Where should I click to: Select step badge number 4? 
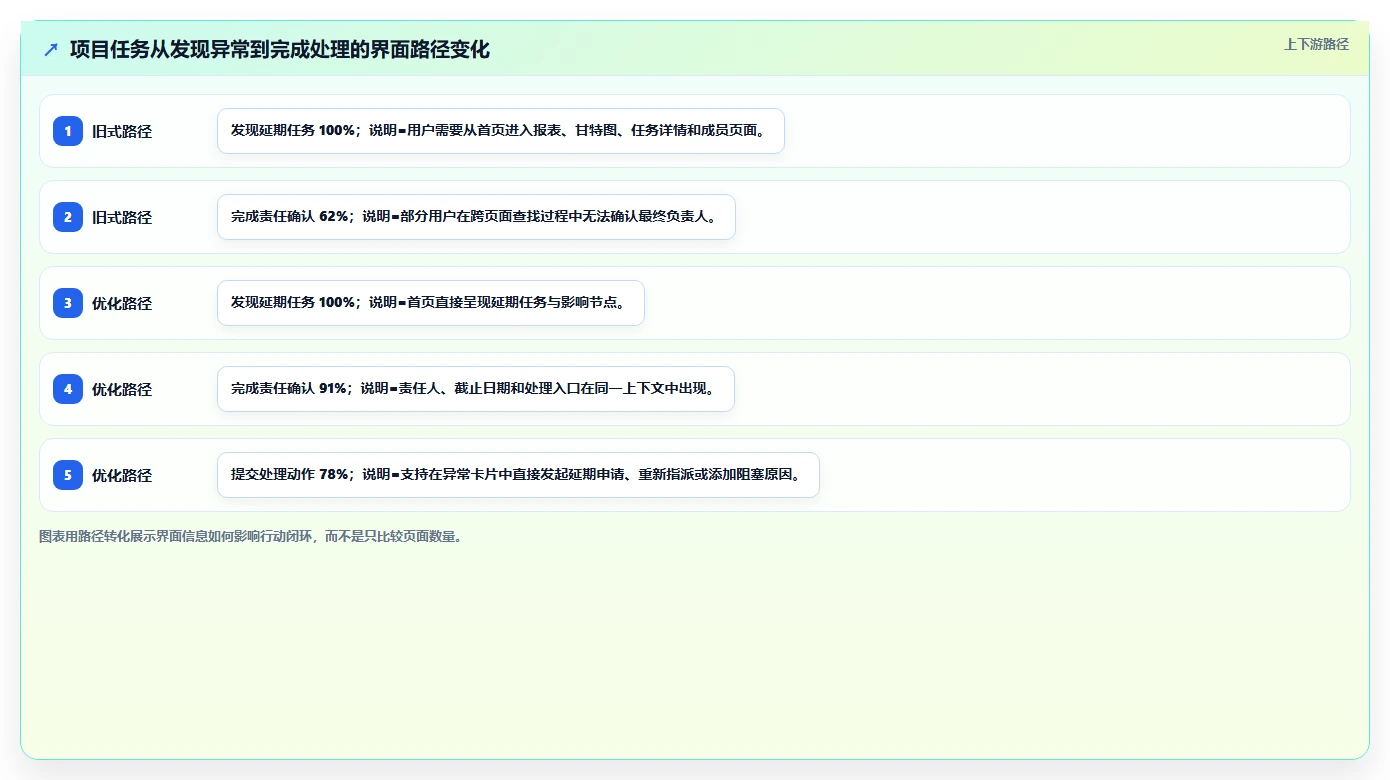pos(68,389)
